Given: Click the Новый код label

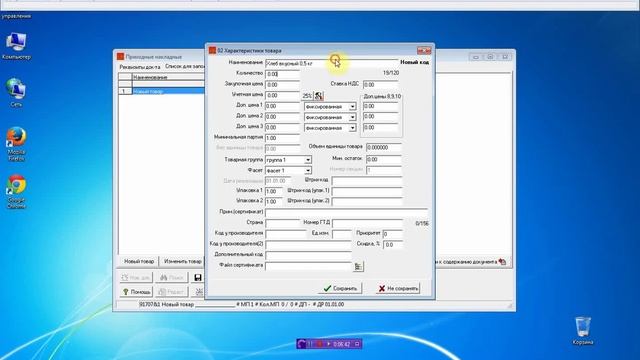Looking at the screenshot, I should [x=414, y=62].
